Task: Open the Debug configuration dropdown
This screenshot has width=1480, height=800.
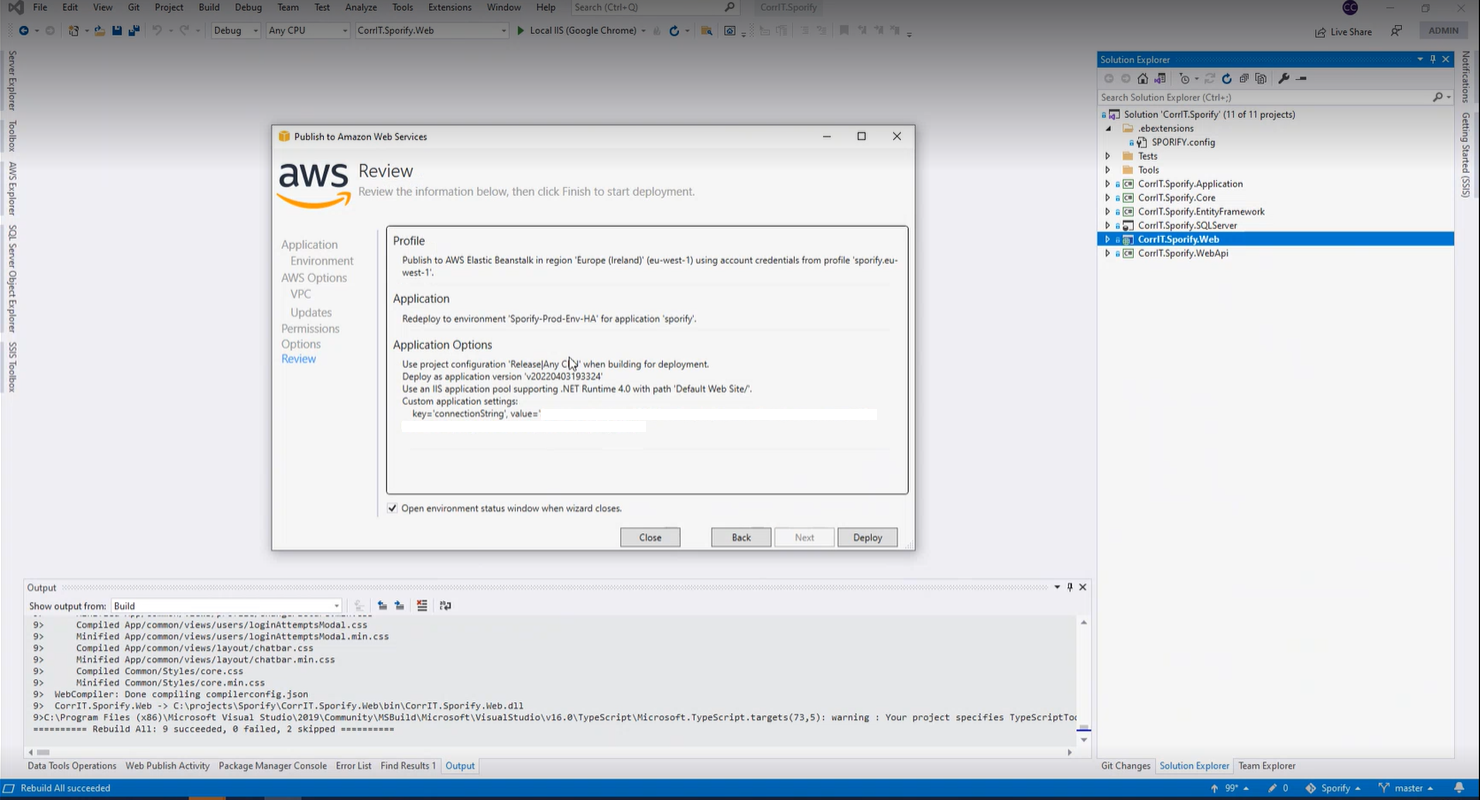Action: 236,31
